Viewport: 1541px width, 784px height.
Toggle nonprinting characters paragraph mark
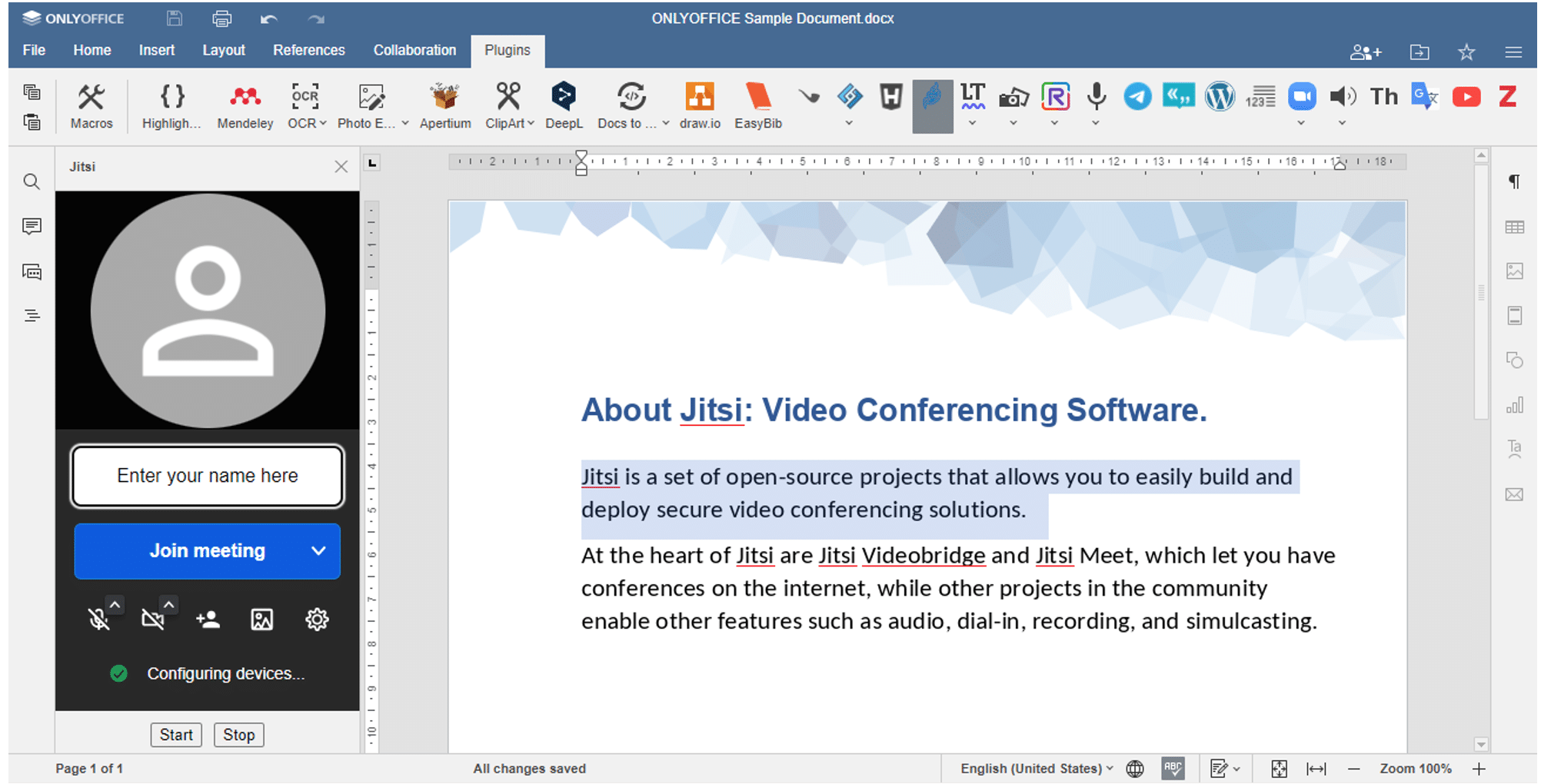click(x=1514, y=181)
